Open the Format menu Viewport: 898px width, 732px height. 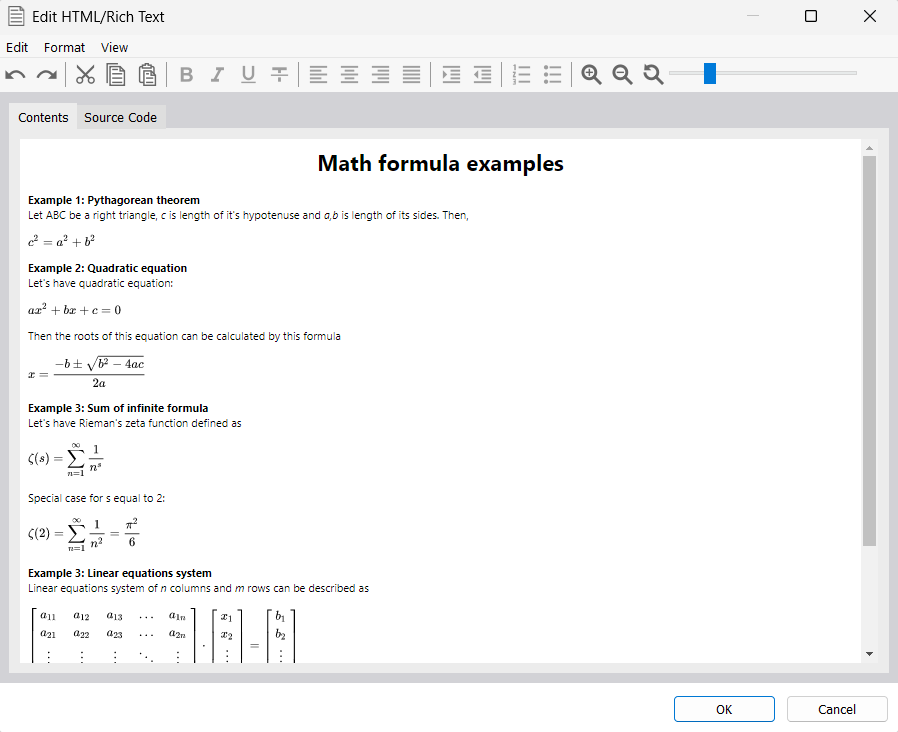64,47
